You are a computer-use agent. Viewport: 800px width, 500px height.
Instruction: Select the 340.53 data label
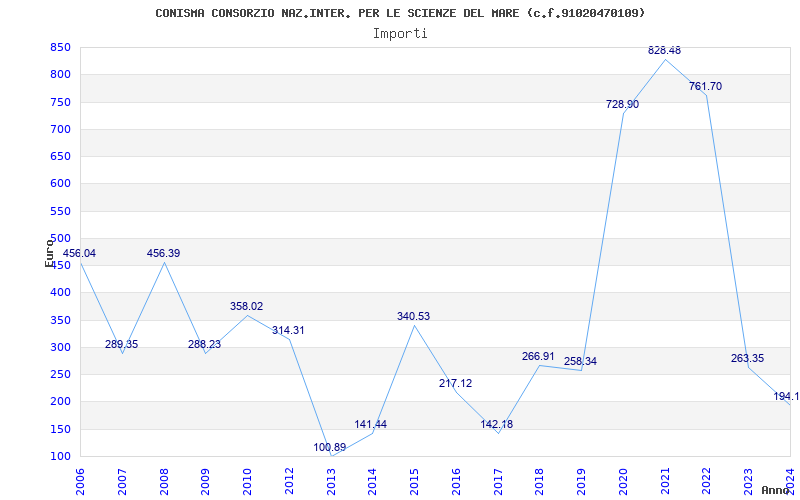coord(413,316)
